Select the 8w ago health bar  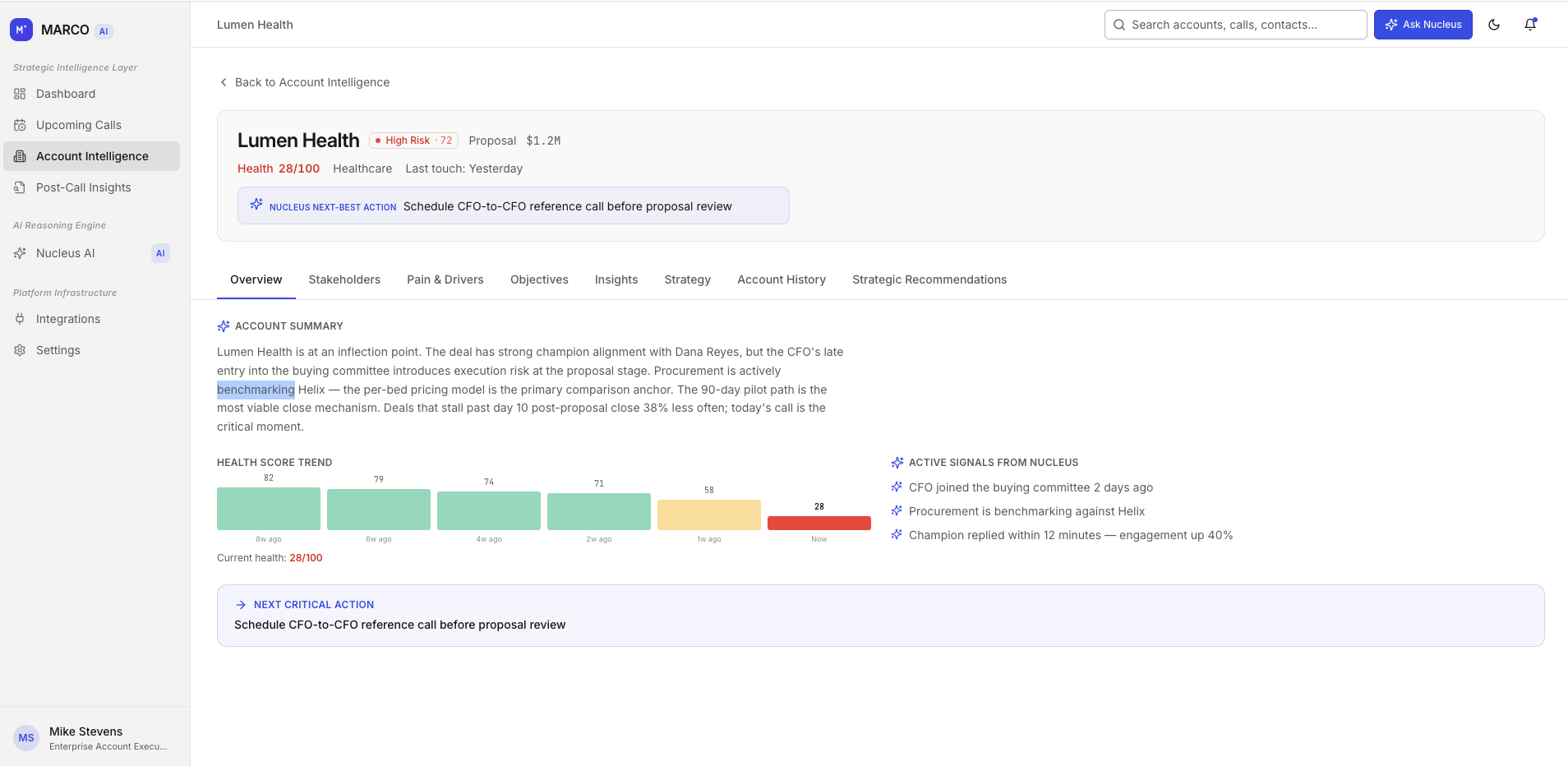269,509
